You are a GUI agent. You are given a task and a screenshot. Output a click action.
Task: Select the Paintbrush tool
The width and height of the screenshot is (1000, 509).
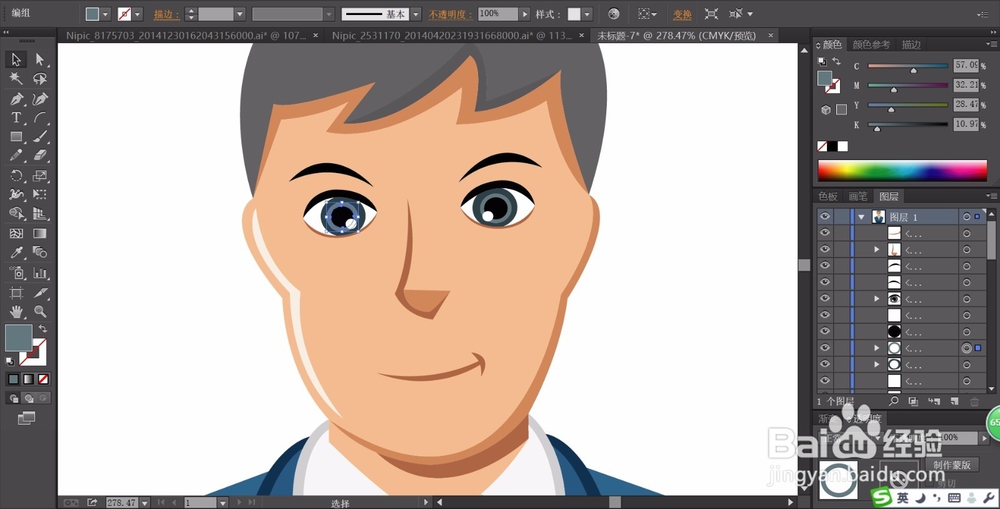[x=40, y=136]
